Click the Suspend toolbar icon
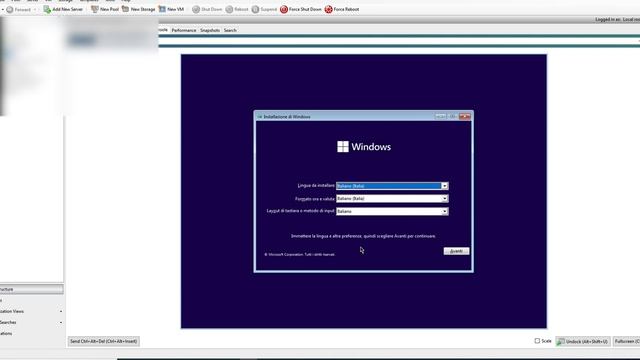640x360 pixels. coord(256,9)
